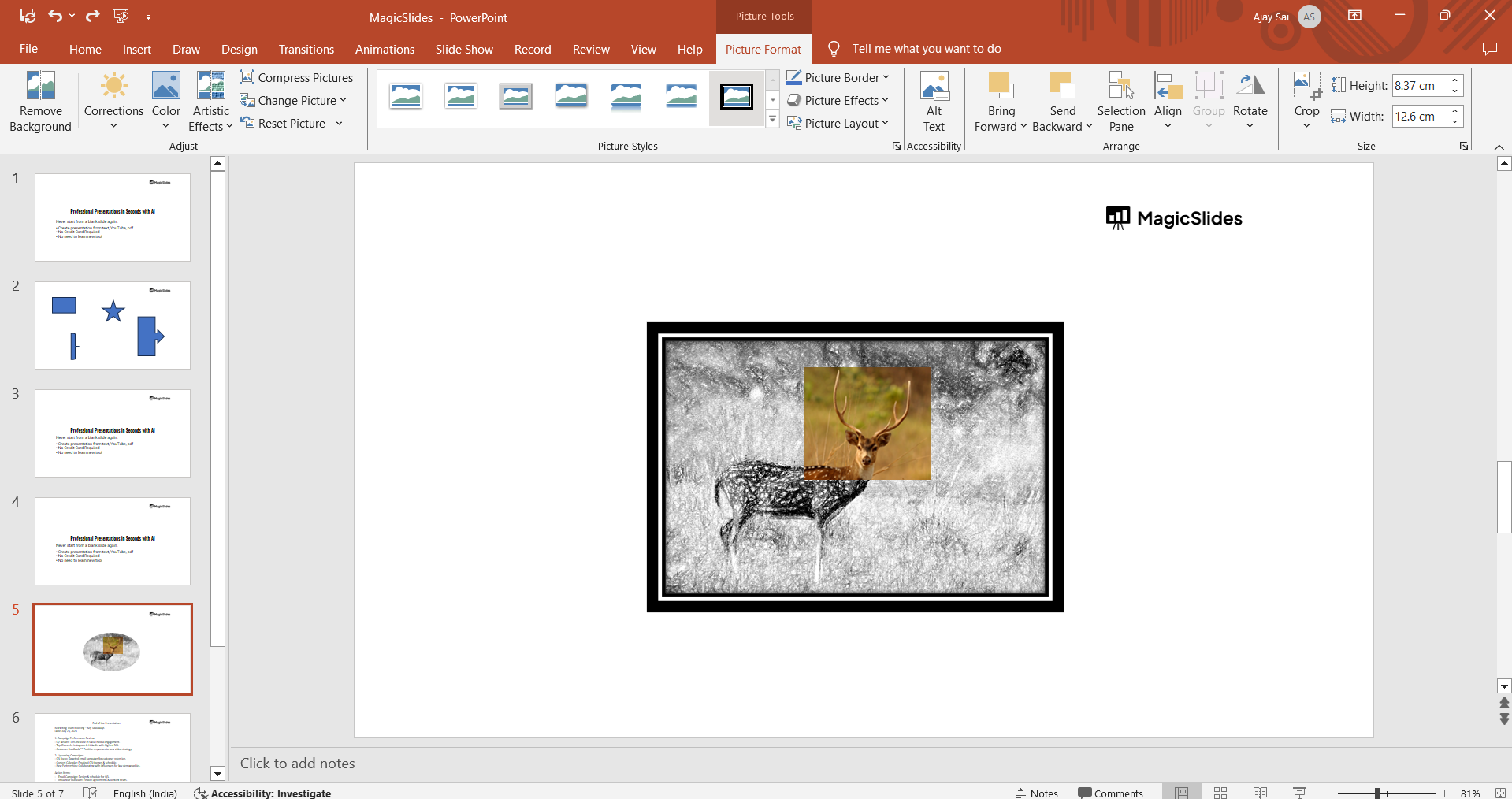Switch to Reading View
The image size is (1512, 799).
click(x=1260, y=793)
